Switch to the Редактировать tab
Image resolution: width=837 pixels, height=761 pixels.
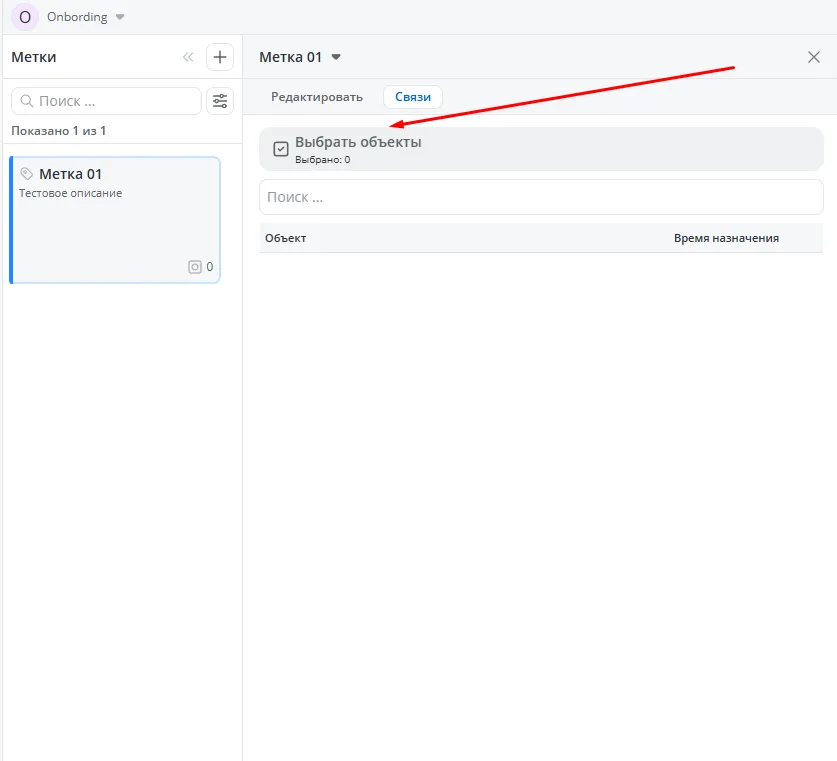click(x=317, y=97)
